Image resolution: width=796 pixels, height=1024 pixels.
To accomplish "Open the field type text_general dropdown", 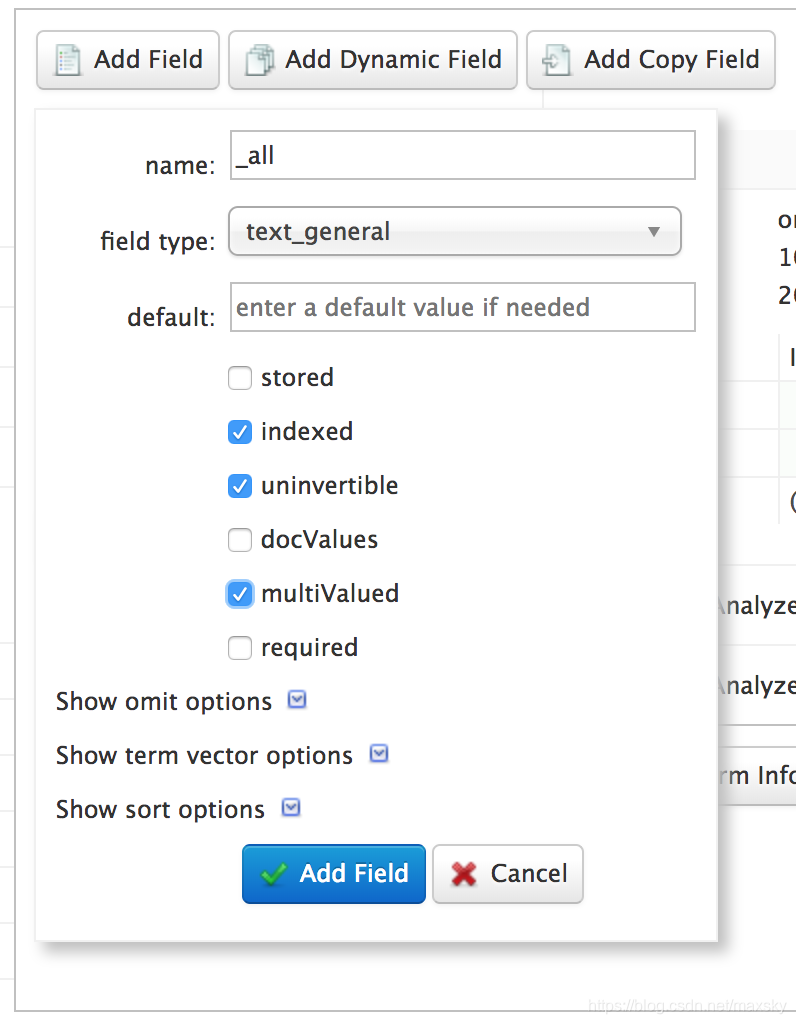I will [455, 231].
